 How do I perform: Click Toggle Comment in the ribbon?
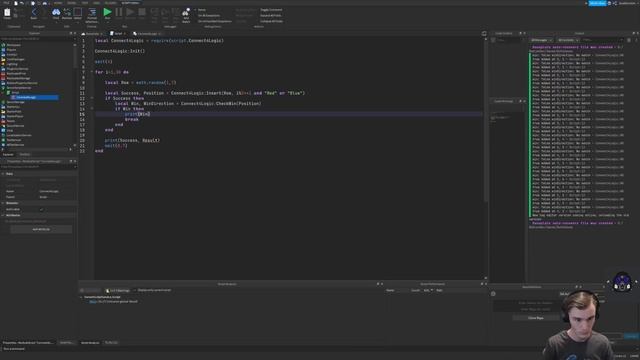(x=271, y=10)
